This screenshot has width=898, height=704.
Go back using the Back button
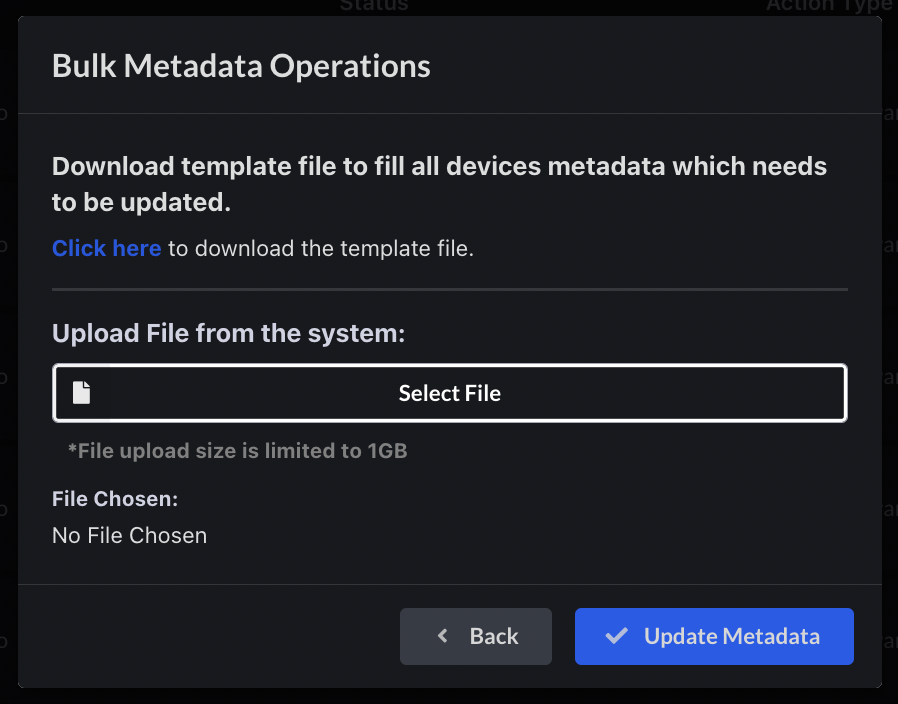[x=475, y=636]
